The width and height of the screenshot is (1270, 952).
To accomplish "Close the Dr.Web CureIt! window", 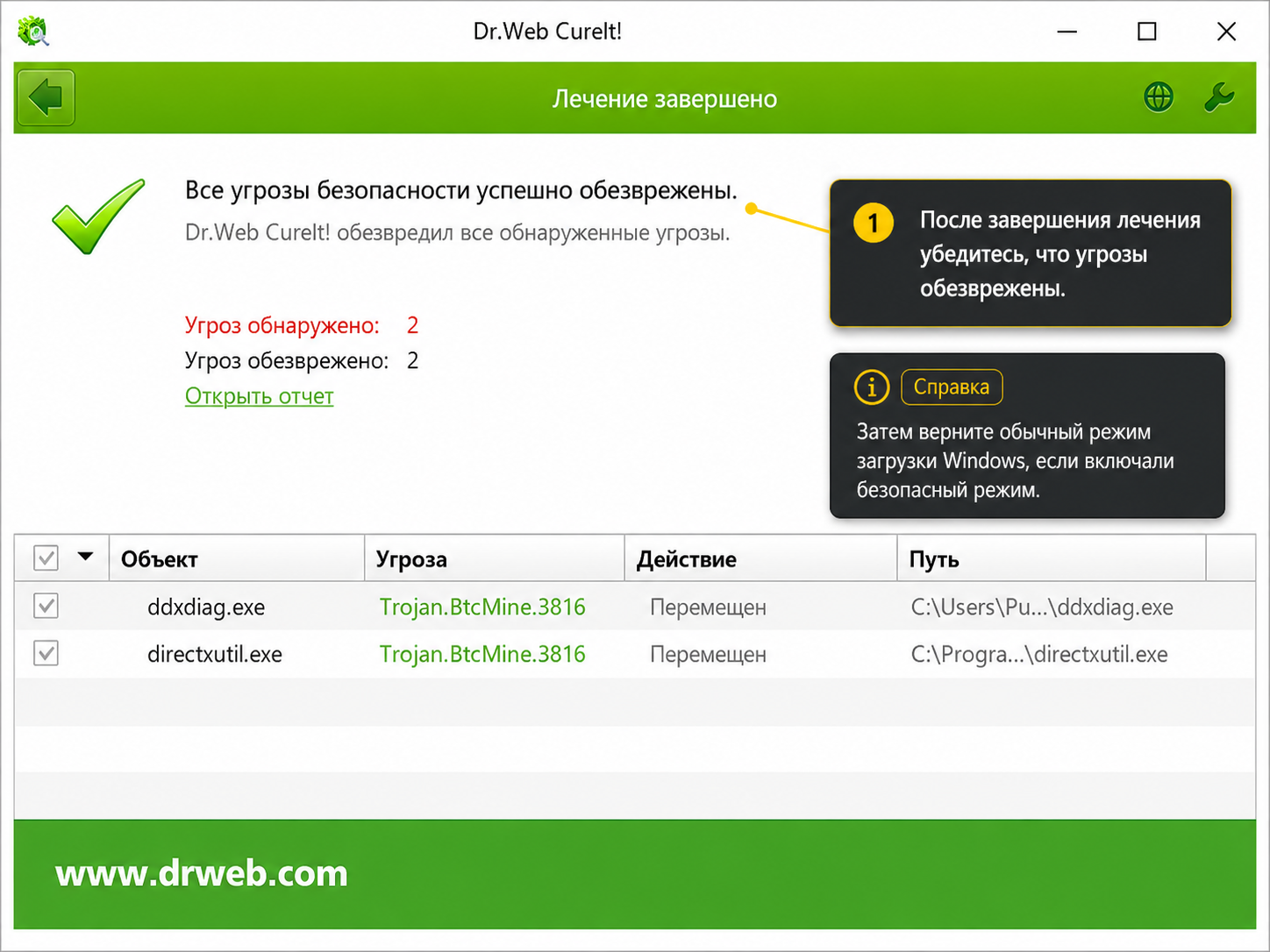I will click(x=1226, y=32).
